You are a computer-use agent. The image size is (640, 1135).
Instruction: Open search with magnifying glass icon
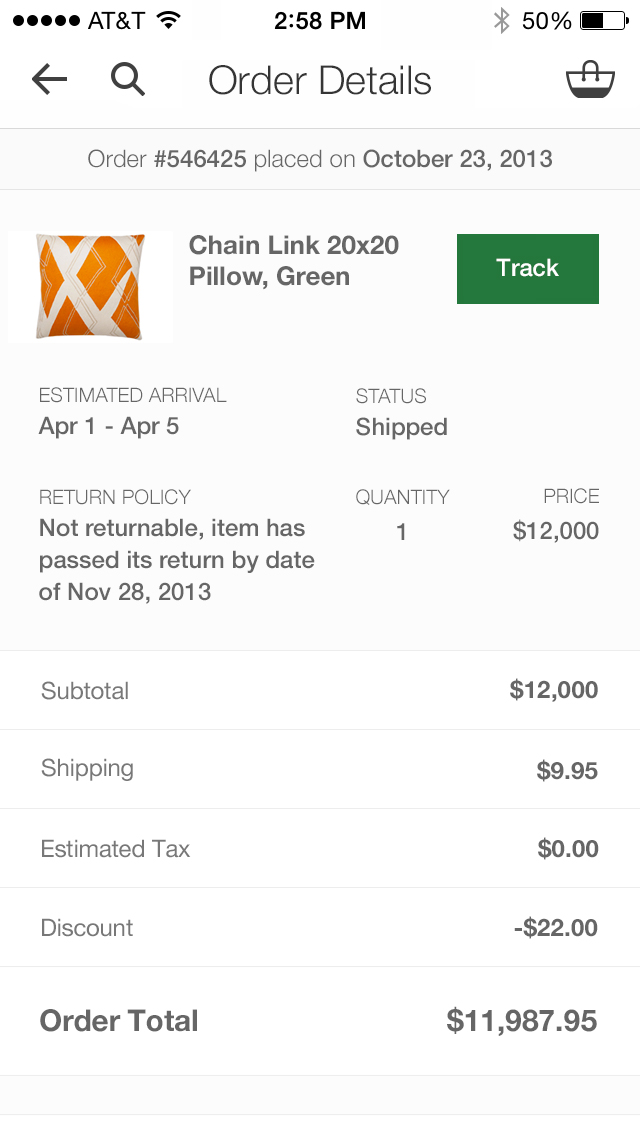(128, 80)
